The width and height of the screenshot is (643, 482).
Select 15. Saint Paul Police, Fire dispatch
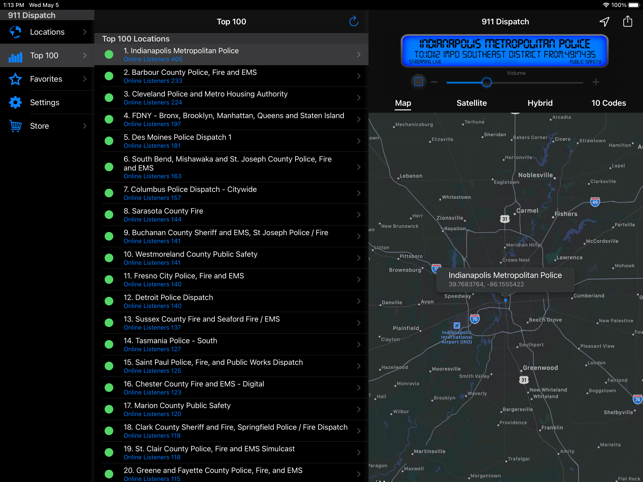231,366
